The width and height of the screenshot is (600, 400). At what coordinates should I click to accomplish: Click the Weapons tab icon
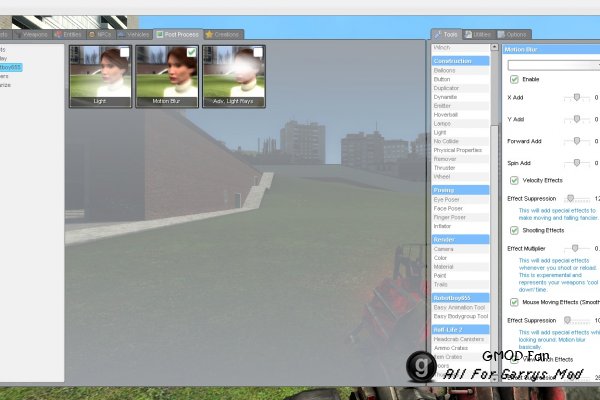pos(18,34)
